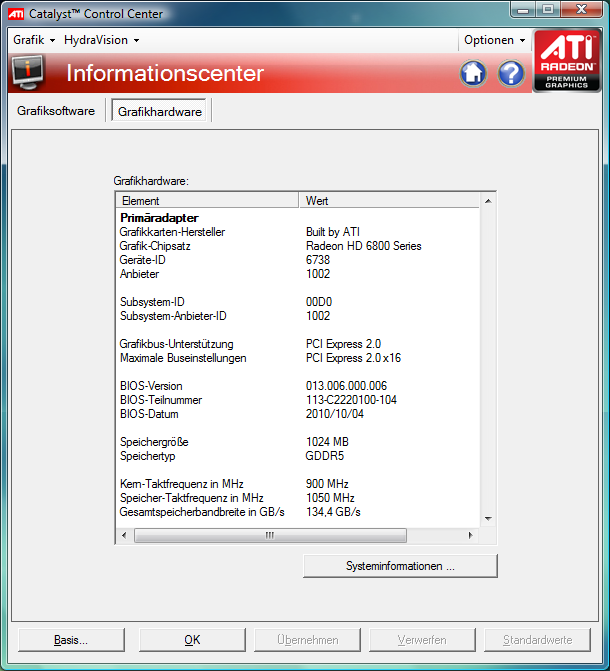The height and width of the screenshot is (671, 610).
Task: Click the horizontal scrollbar left arrow
Action: point(124,535)
